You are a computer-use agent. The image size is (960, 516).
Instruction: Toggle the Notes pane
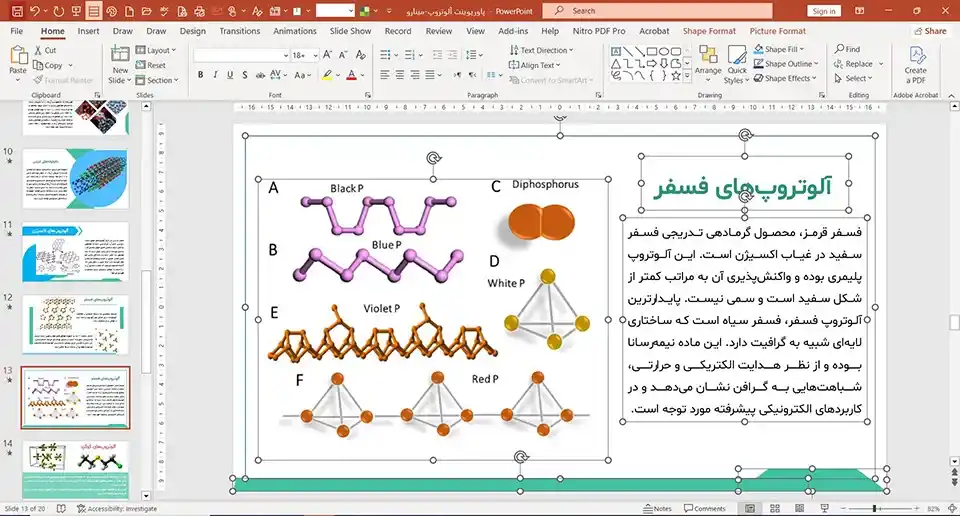pos(657,509)
